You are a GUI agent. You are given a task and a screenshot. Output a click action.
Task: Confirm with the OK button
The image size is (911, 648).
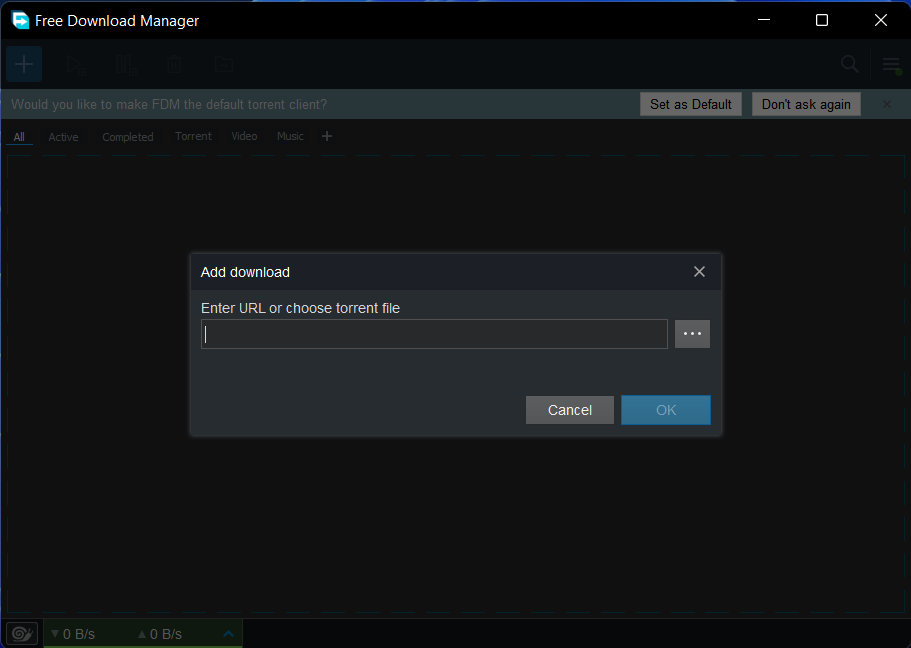pos(665,410)
